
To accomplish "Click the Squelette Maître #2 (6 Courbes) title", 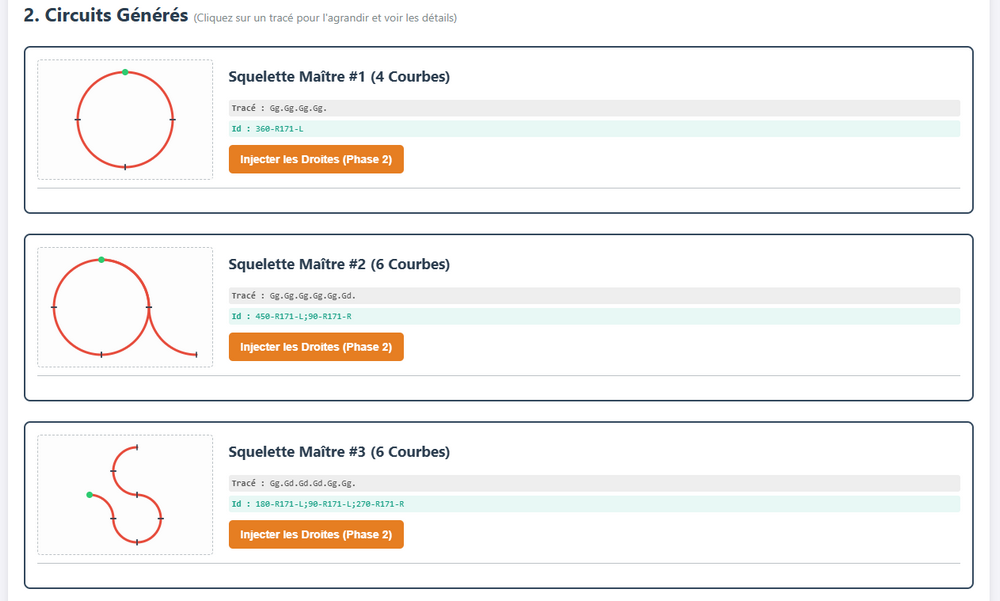I will 339,264.
